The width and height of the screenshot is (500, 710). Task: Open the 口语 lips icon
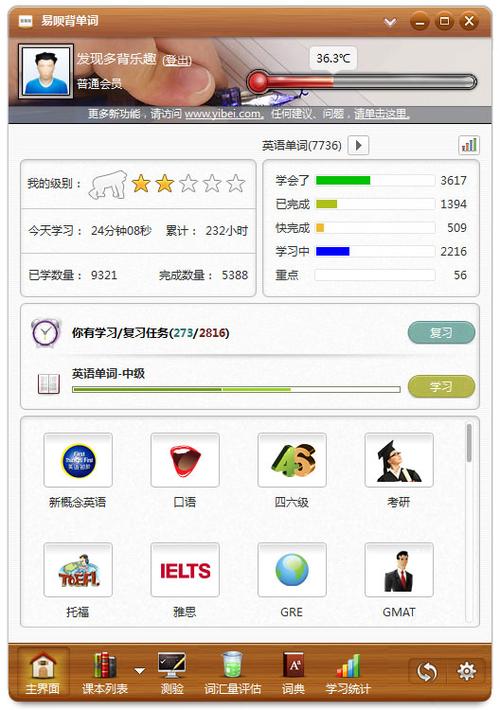tap(185, 460)
